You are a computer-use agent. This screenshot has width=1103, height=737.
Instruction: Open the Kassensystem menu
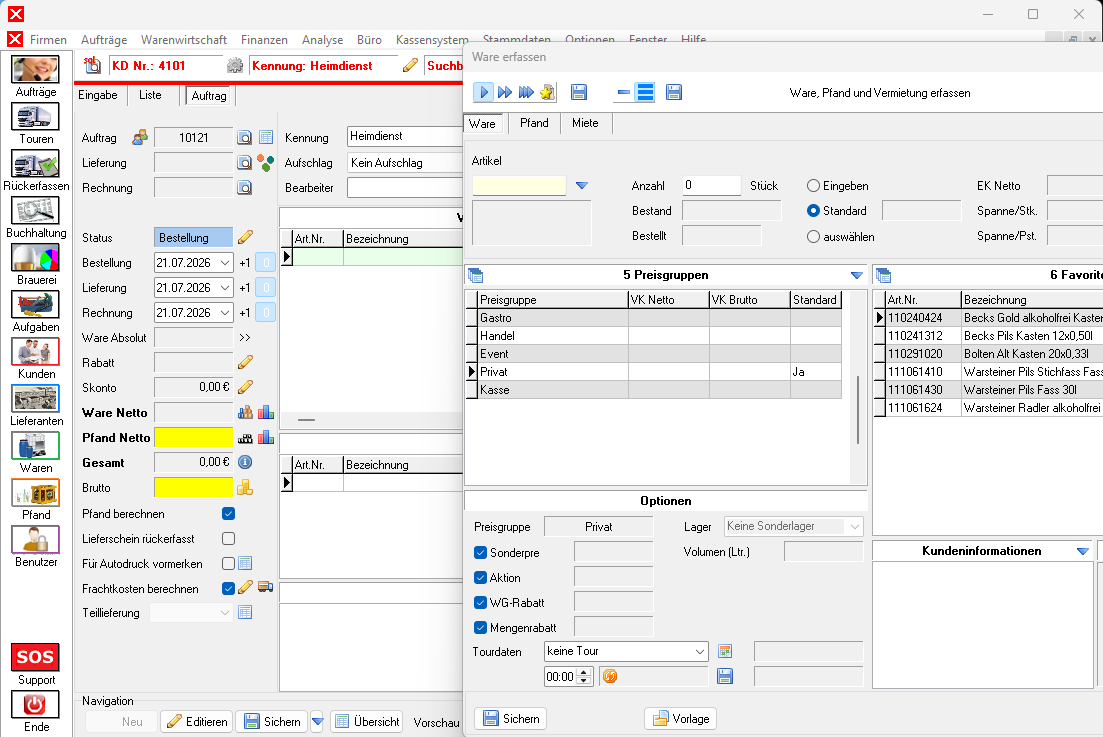[x=432, y=40]
